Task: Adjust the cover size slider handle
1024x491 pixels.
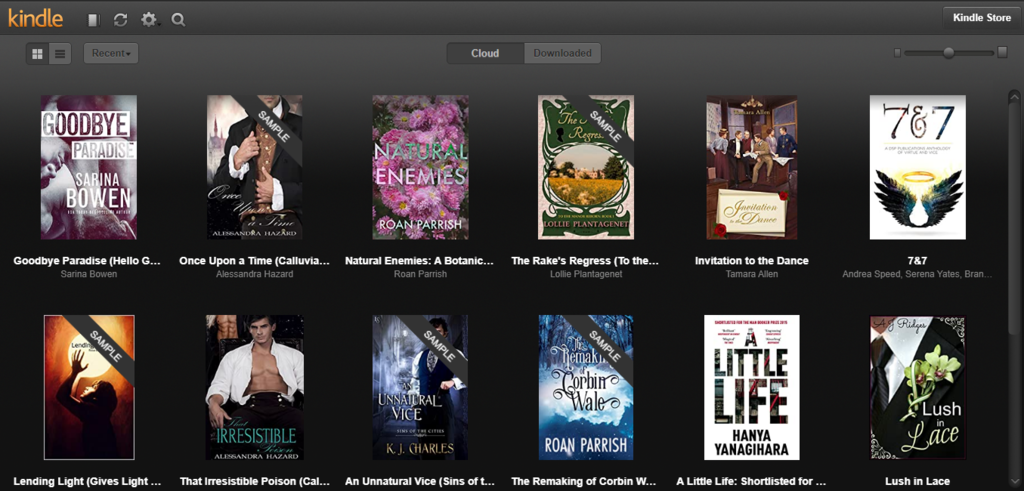Action: point(949,53)
